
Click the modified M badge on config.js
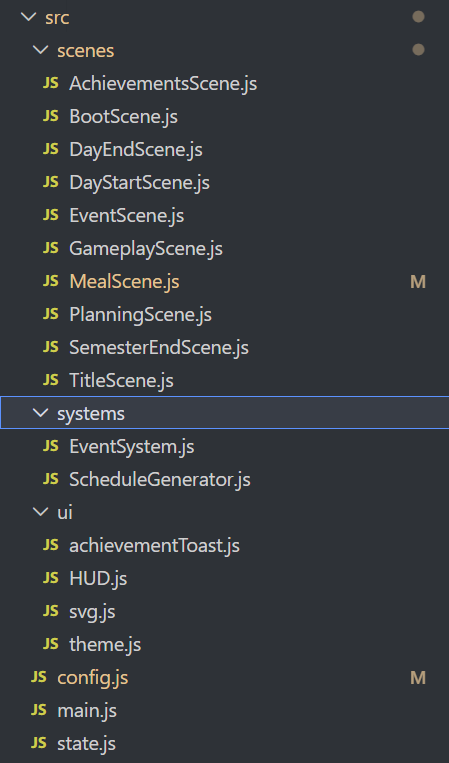(x=418, y=678)
